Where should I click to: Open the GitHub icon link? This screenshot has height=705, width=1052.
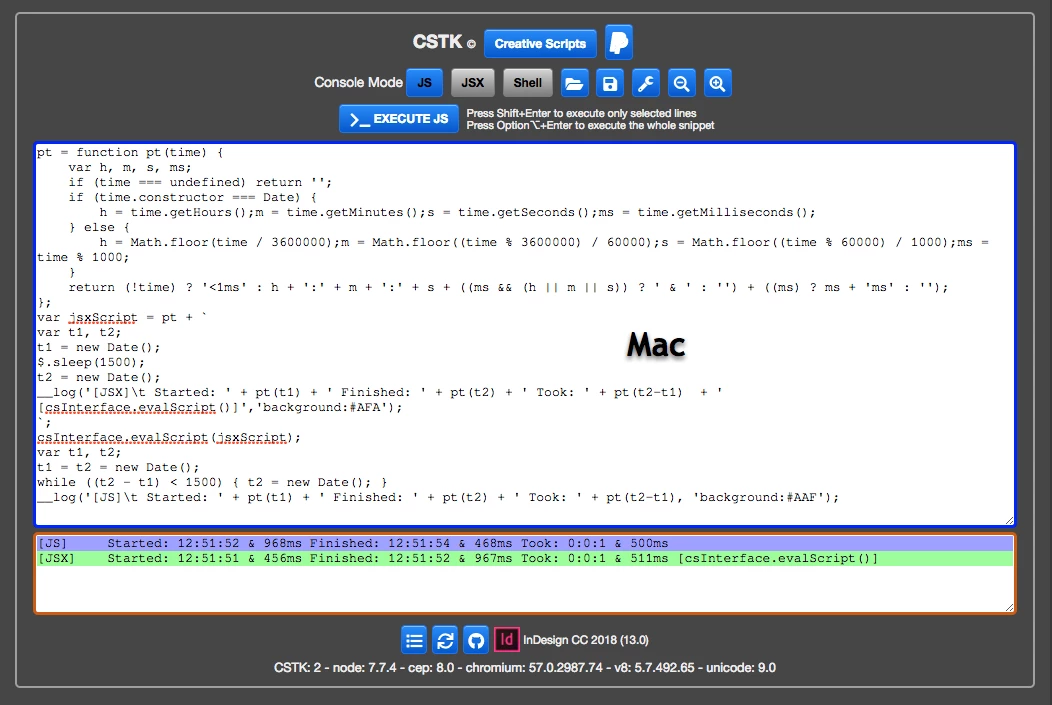coord(476,640)
